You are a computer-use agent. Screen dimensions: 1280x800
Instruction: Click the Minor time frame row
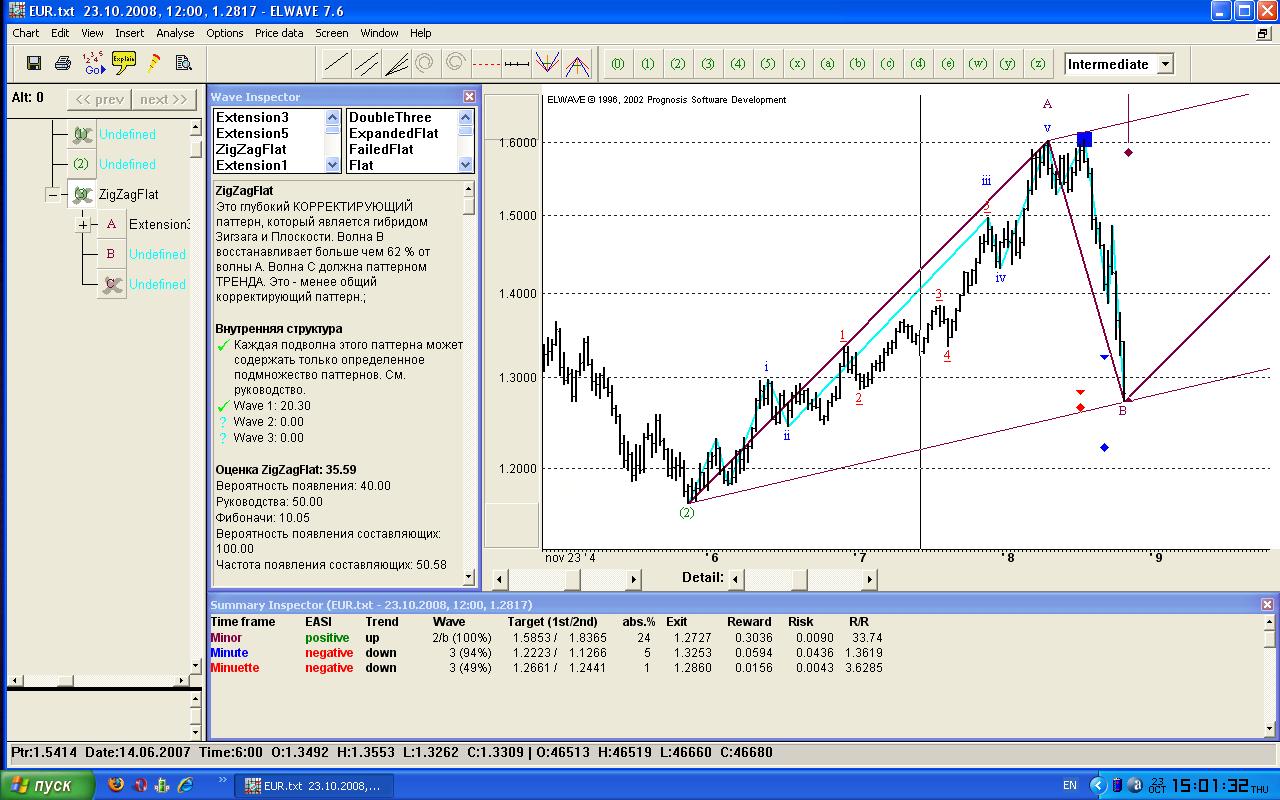(x=546, y=638)
